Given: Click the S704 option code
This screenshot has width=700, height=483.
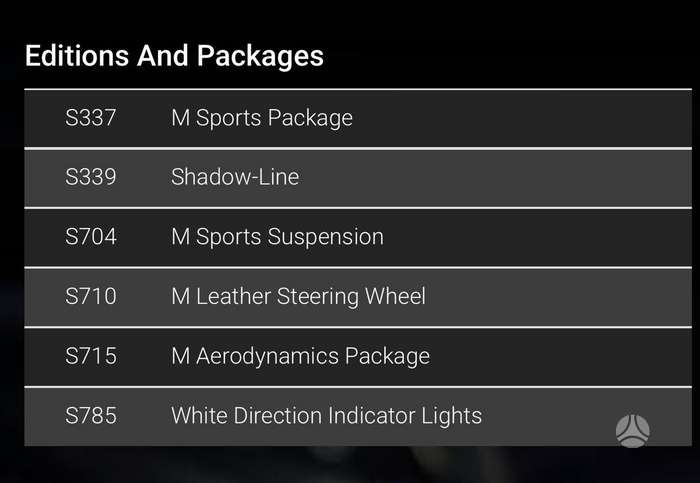Looking at the screenshot, I should [91, 236].
